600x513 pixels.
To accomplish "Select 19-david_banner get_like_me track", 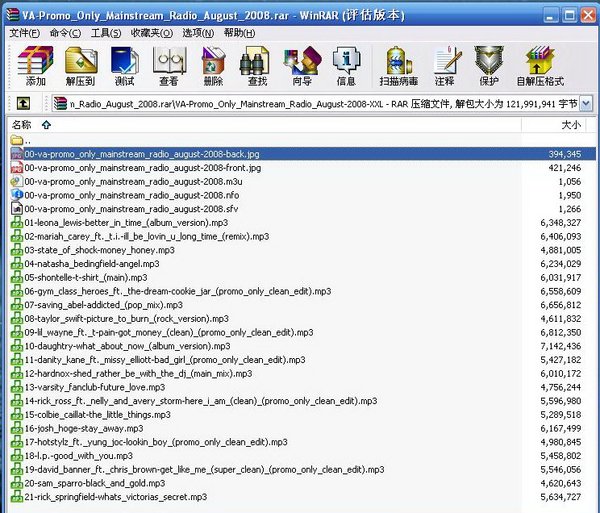I will 204,470.
